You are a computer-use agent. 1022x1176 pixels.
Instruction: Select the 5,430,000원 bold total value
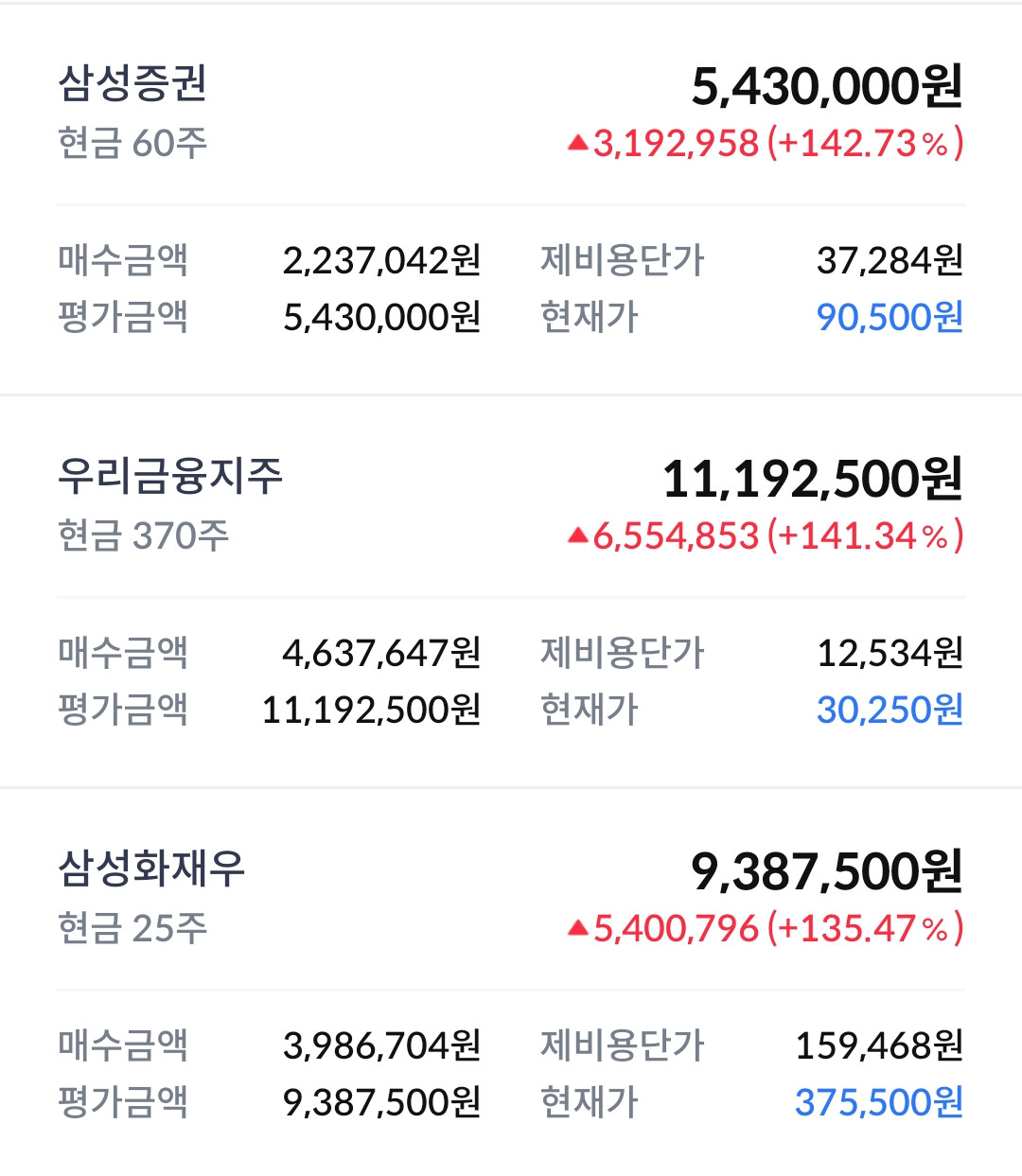827,86
